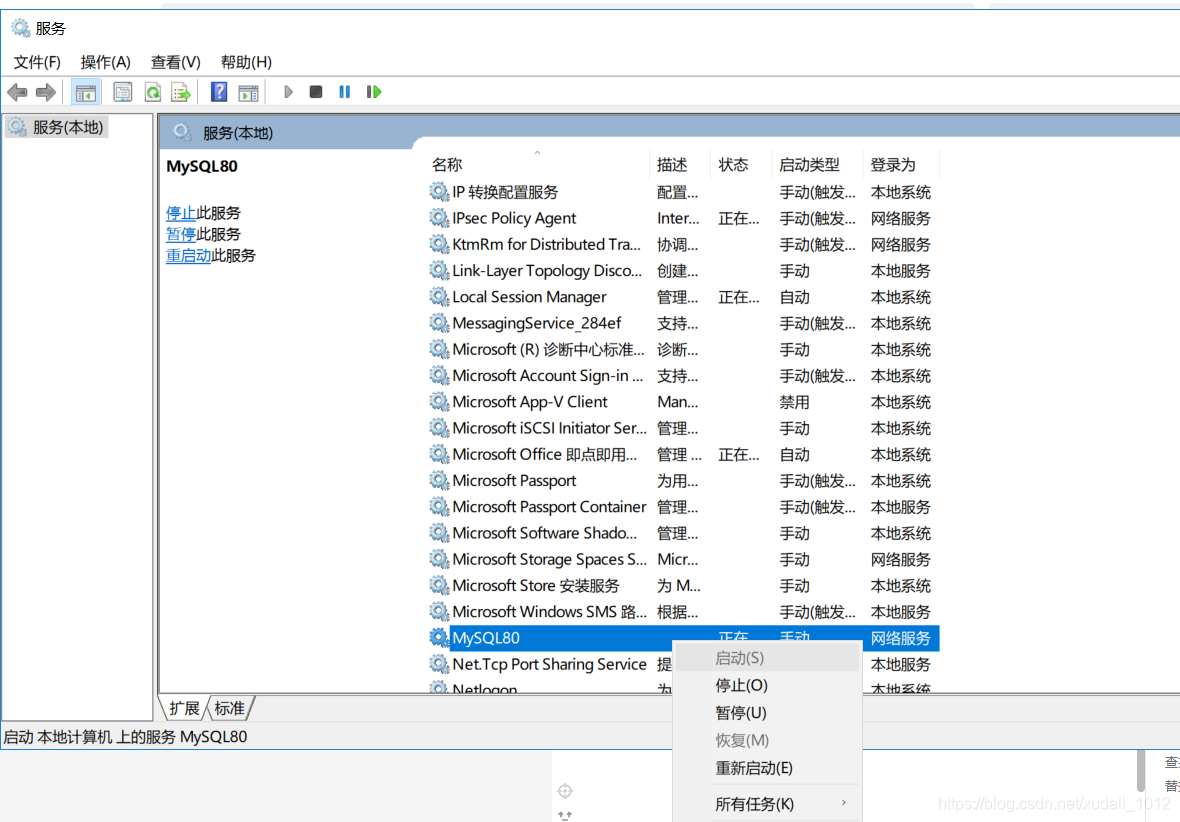1180x822 pixels.
Task: Open the Properties toolbar icon
Action: point(121,91)
